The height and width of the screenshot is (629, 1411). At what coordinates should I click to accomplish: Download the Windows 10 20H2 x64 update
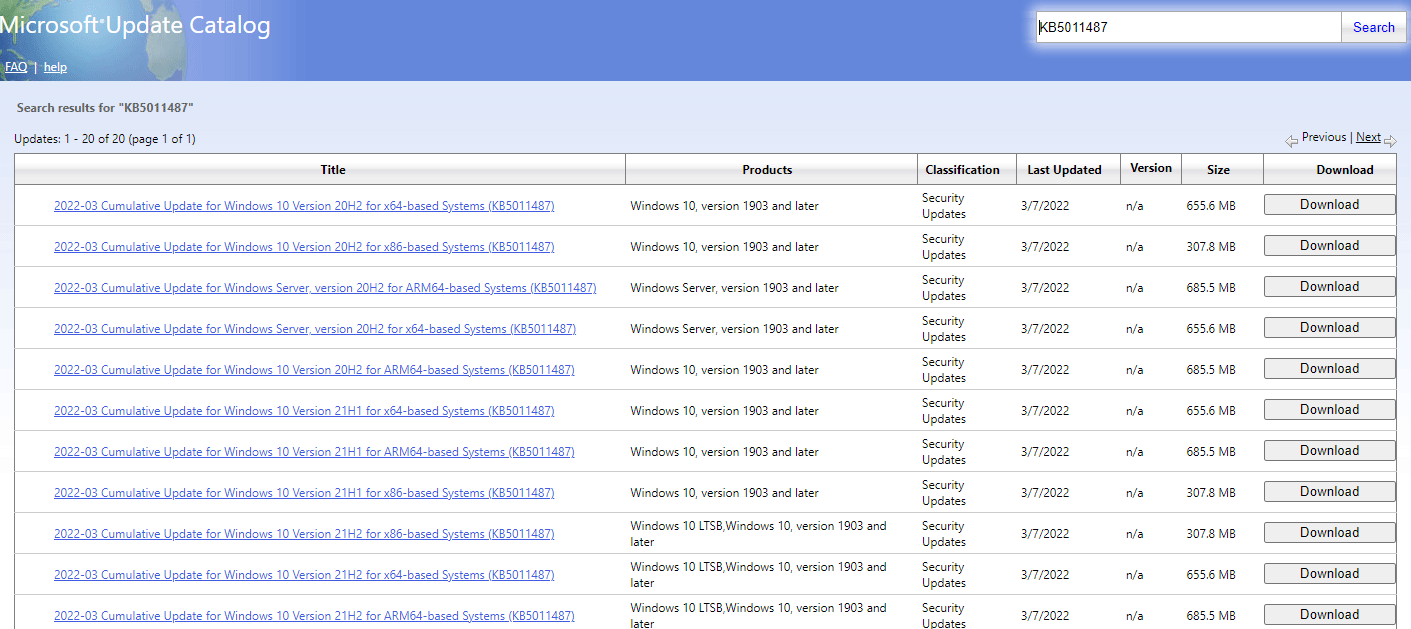[1329, 204]
